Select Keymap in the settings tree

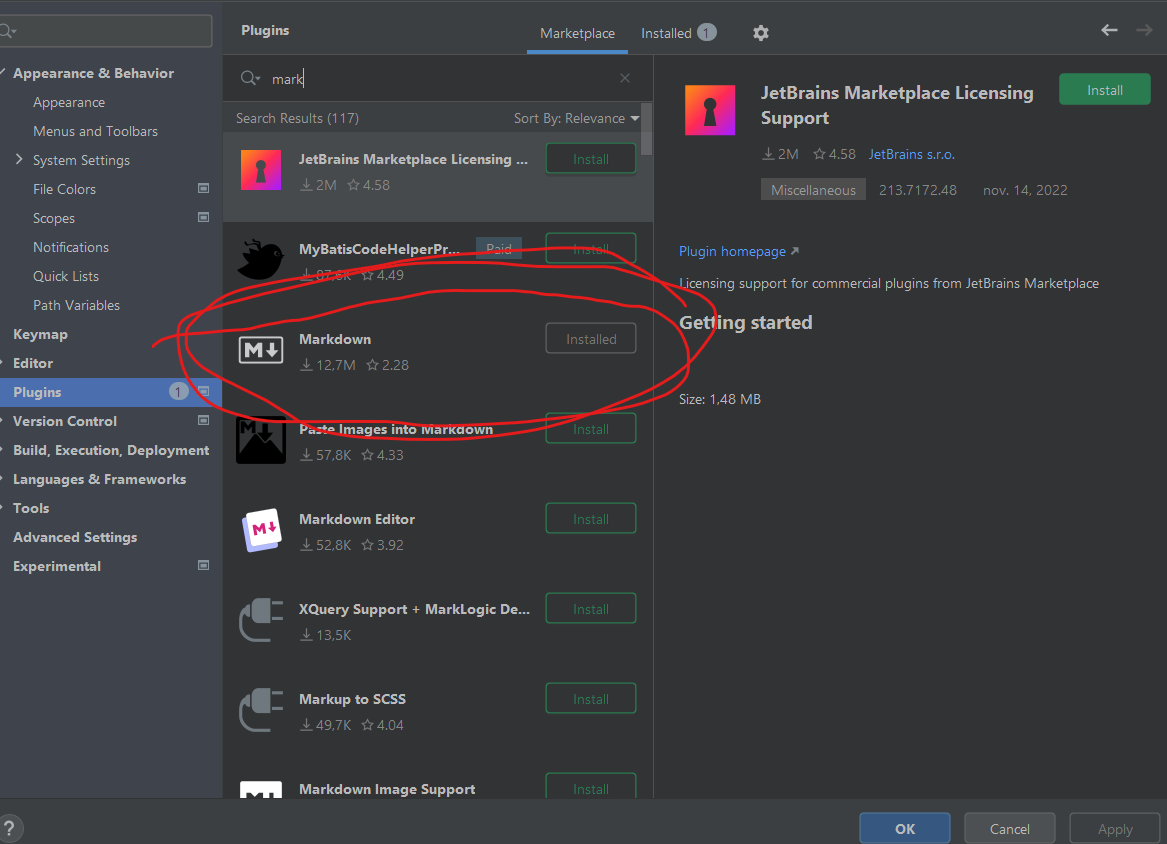[40, 334]
